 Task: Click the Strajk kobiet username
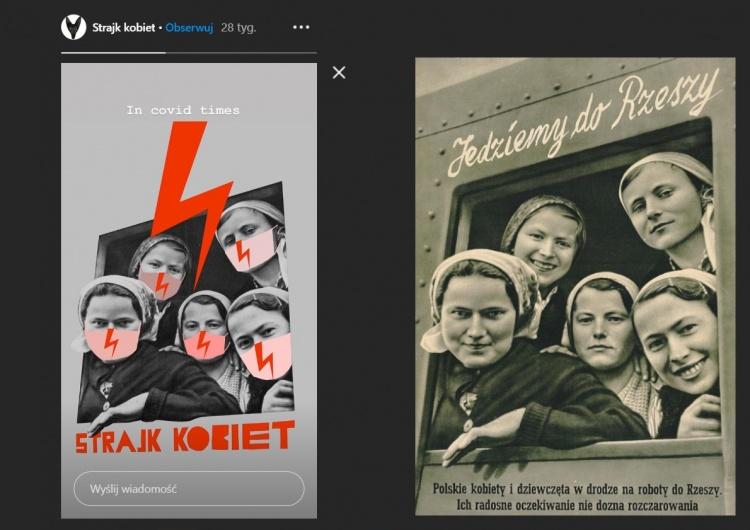coord(123,28)
